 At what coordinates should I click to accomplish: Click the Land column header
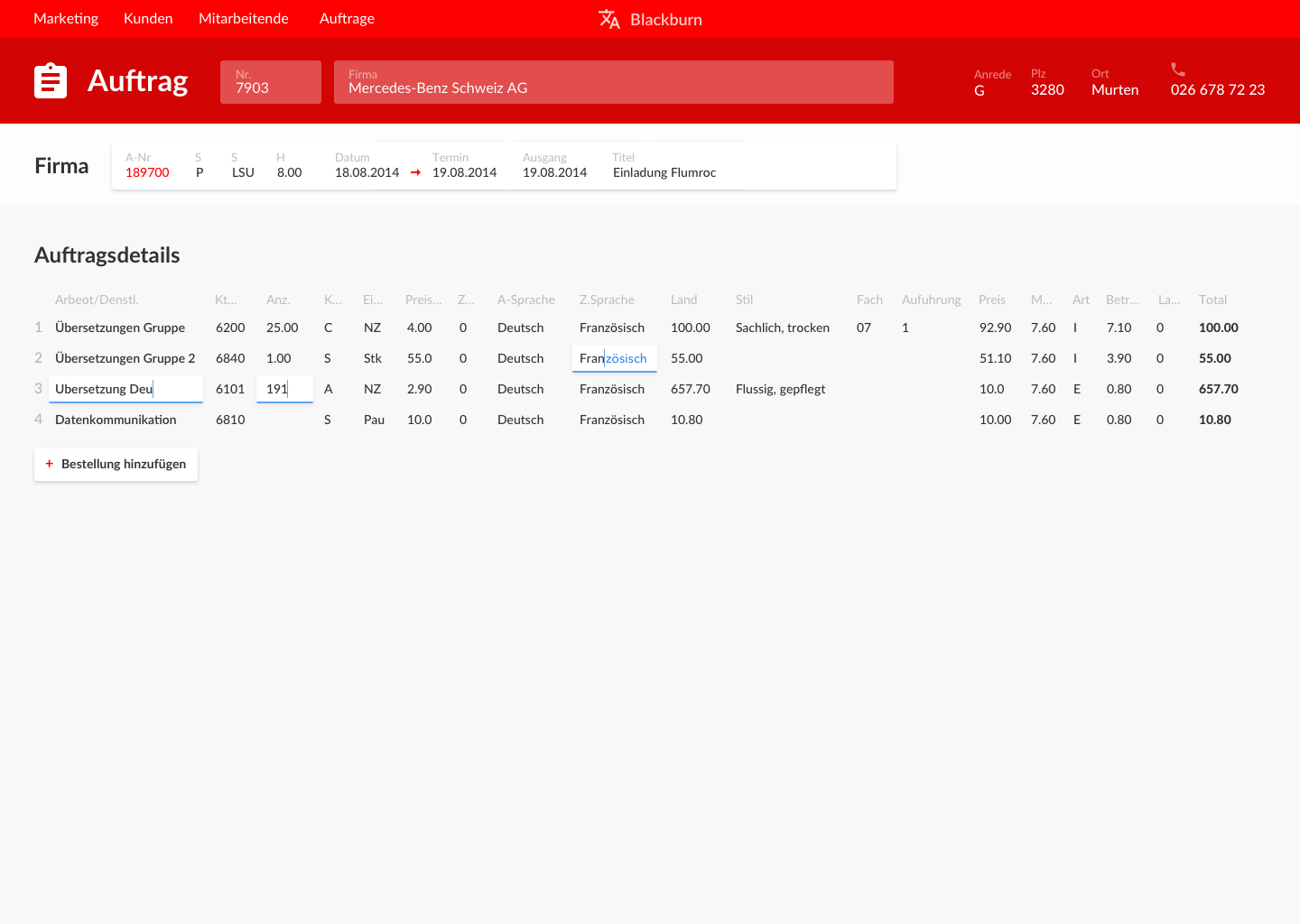(684, 300)
